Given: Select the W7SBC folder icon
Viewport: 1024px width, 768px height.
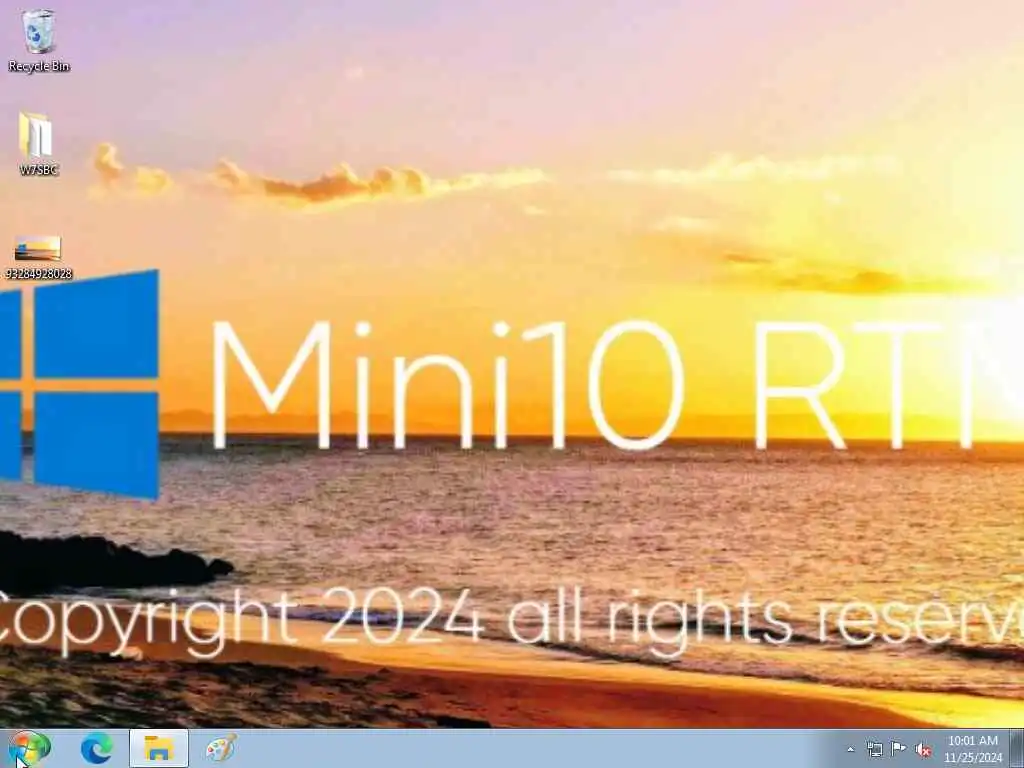Looking at the screenshot, I should (x=35, y=135).
